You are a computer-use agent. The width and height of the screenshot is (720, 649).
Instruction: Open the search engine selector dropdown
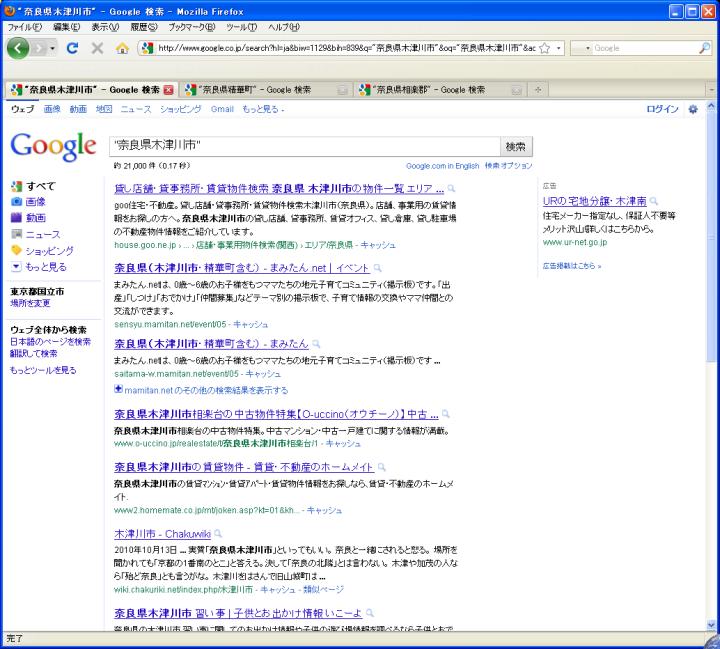tap(587, 48)
